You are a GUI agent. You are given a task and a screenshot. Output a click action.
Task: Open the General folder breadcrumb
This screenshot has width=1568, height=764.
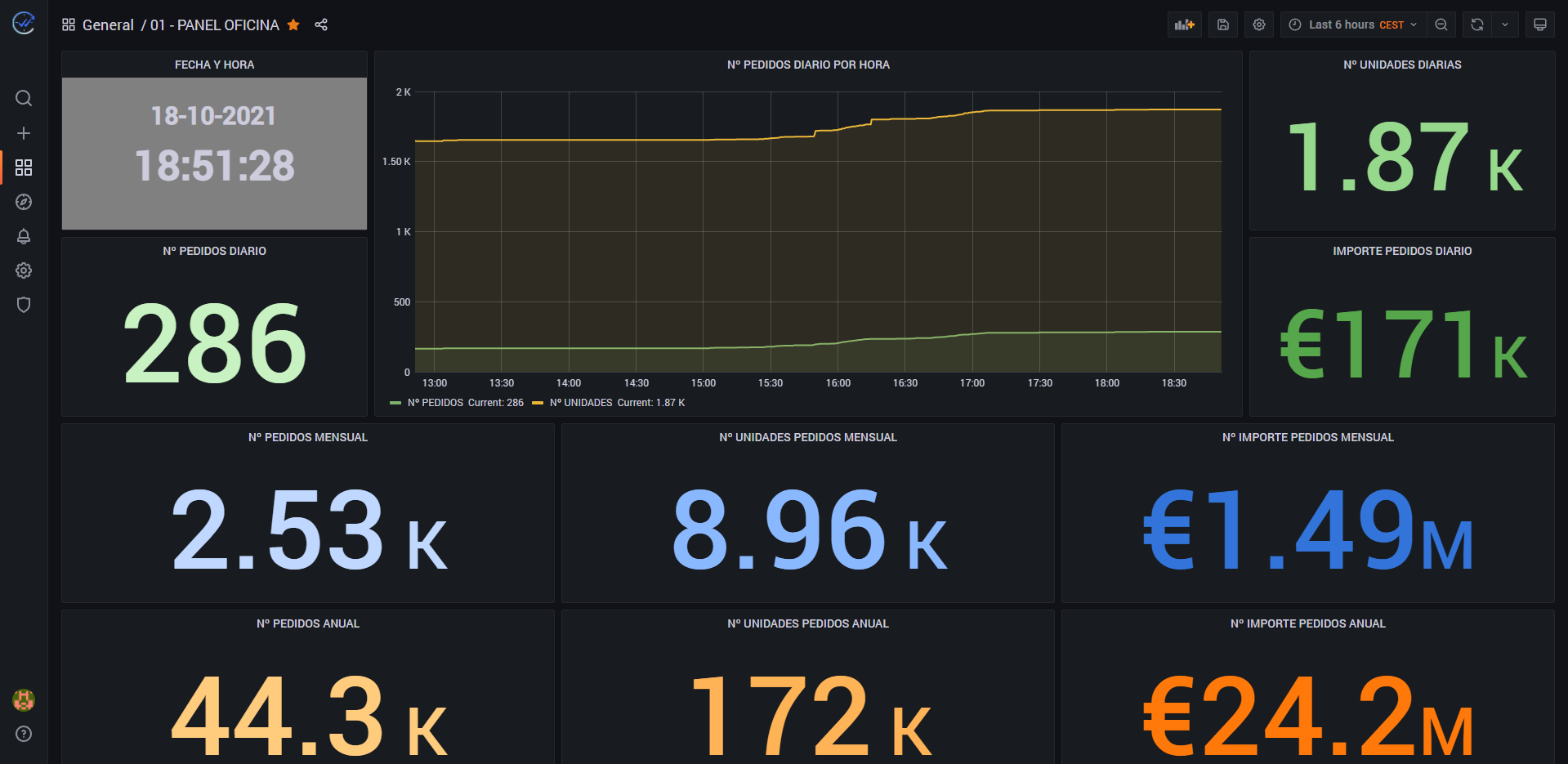click(108, 25)
